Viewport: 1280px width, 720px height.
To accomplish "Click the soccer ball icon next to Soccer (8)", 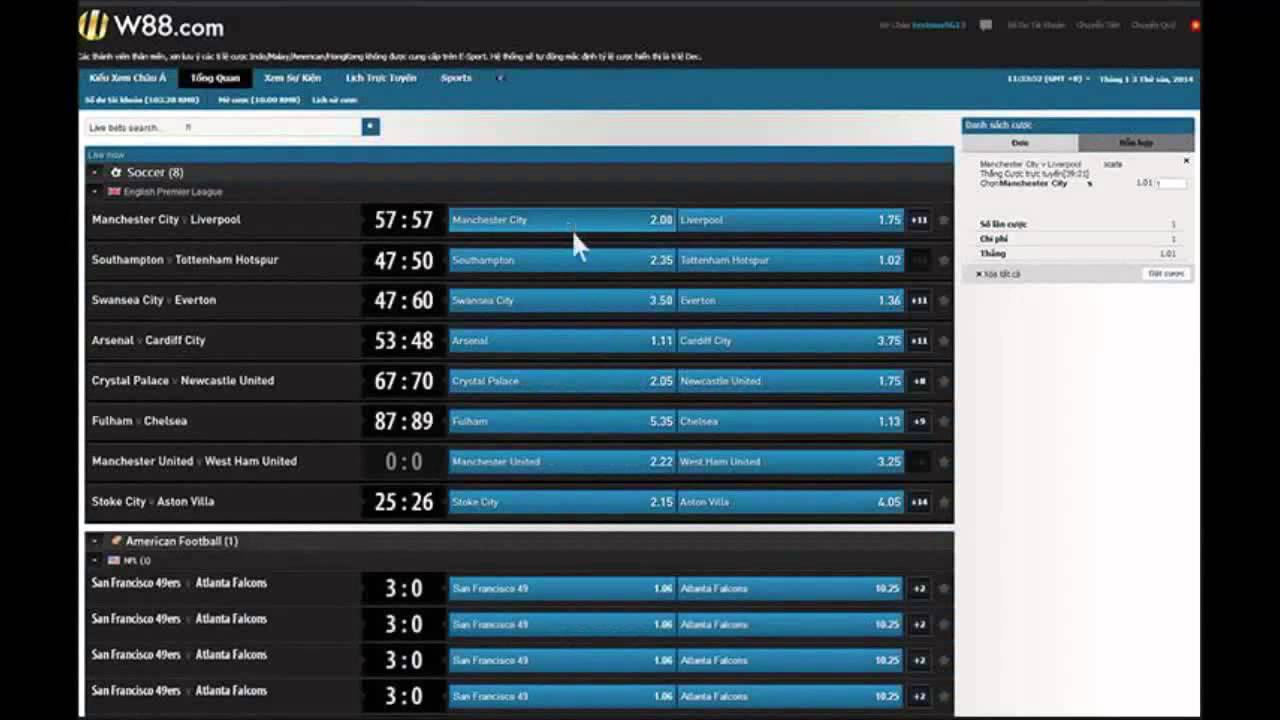I will click(x=116, y=172).
